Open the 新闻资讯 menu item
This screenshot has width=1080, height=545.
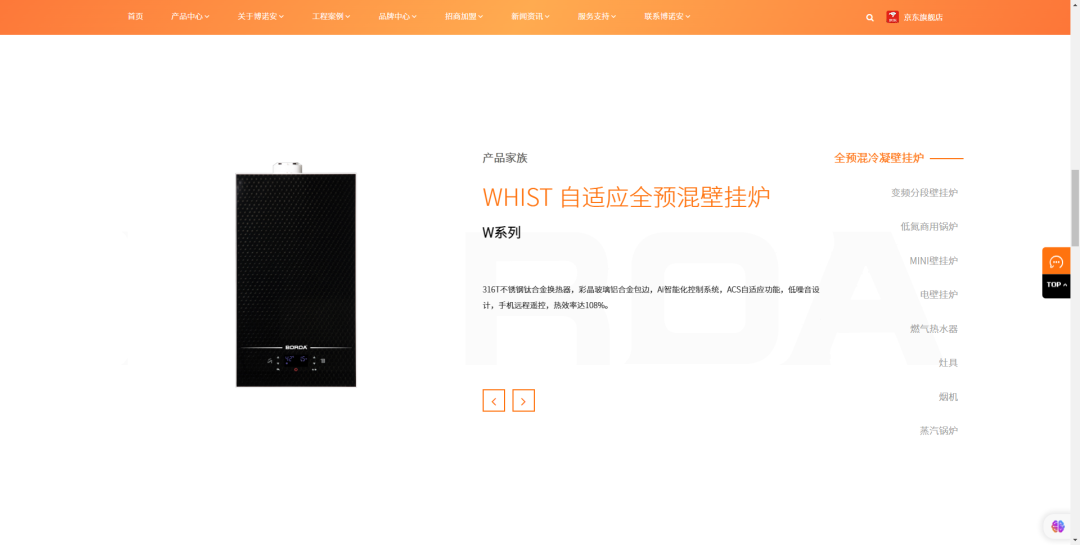pos(530,17)
